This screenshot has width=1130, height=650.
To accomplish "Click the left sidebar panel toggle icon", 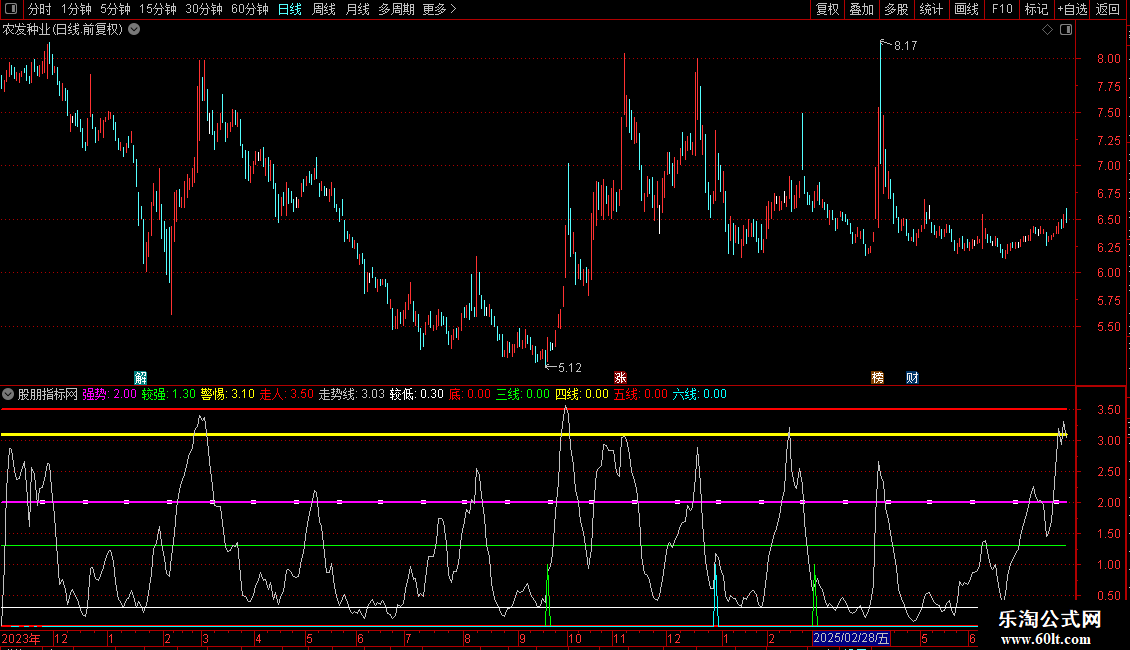I will 10,10.
